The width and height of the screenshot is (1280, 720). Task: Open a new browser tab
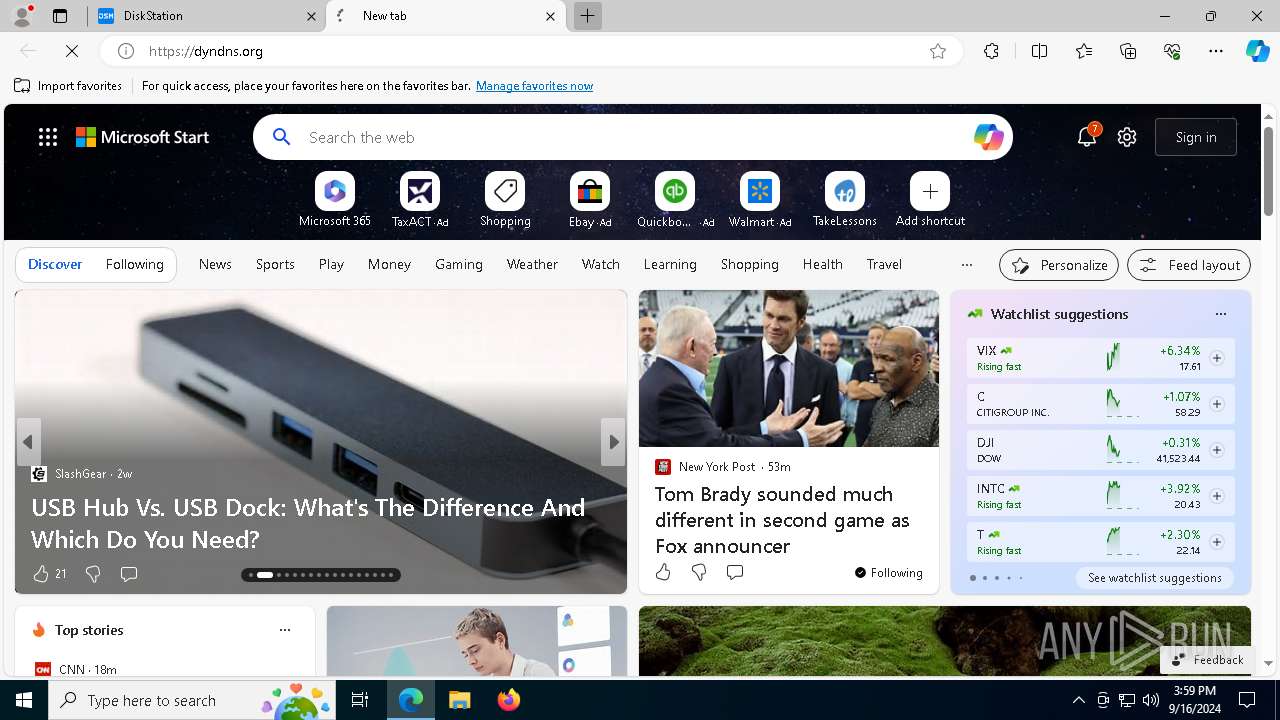pyautogui.click(x=587, y=16)
